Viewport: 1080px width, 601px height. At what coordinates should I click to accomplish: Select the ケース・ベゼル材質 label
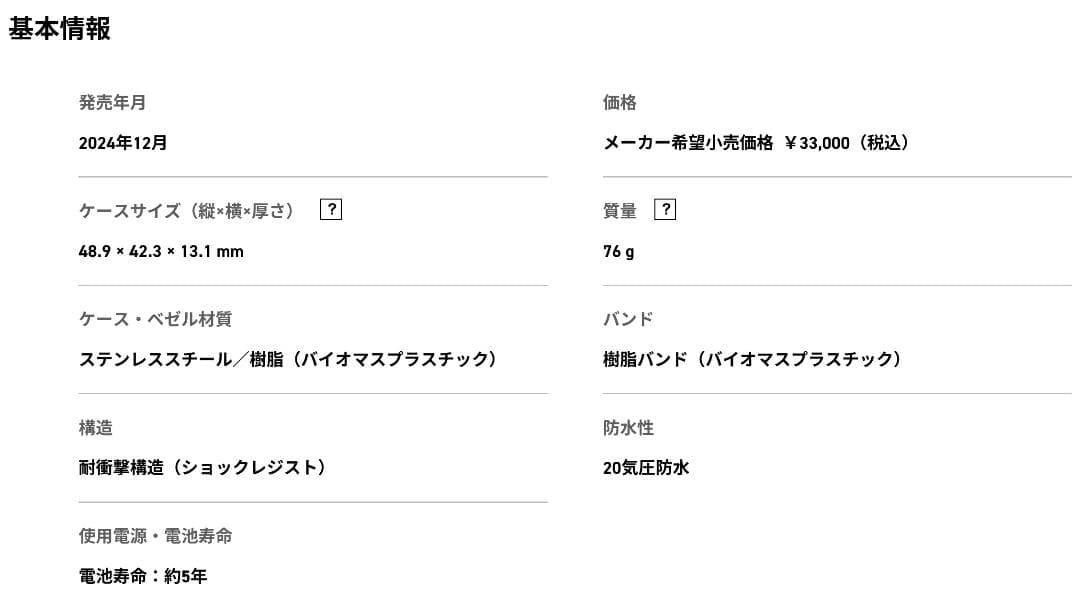tap(155, 319)
